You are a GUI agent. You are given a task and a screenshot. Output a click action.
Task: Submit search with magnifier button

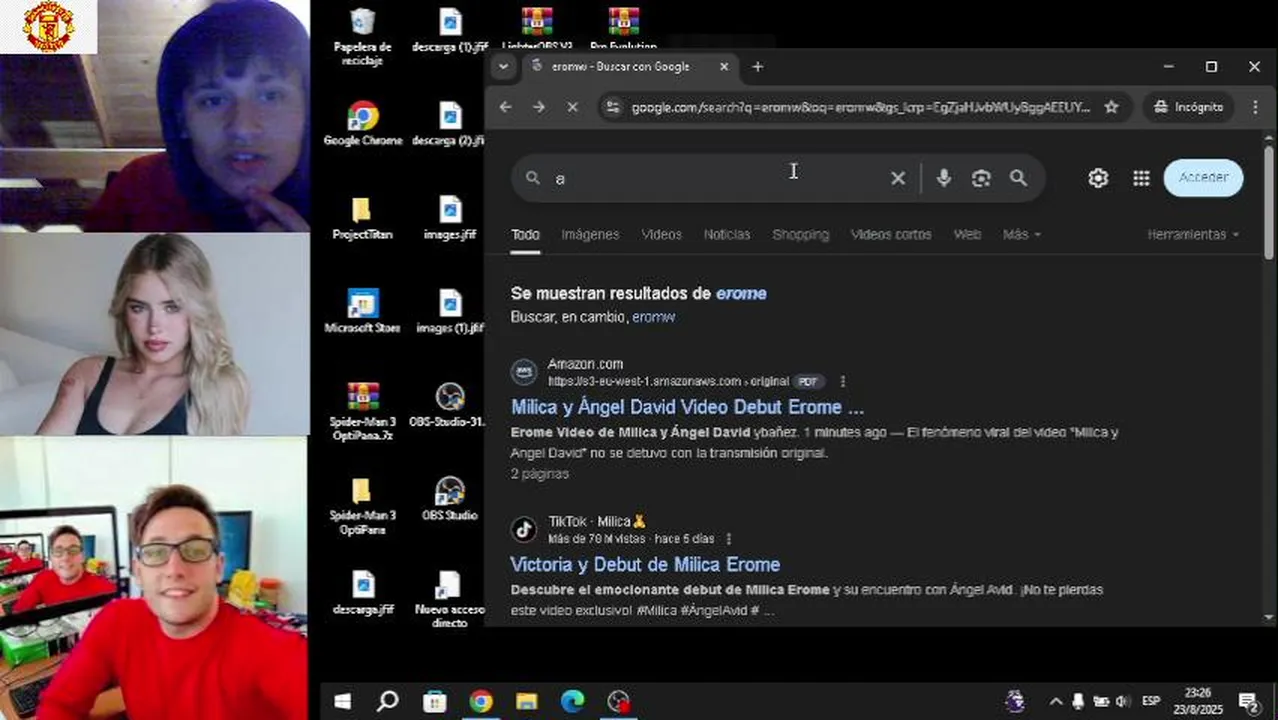[1018, 178]
